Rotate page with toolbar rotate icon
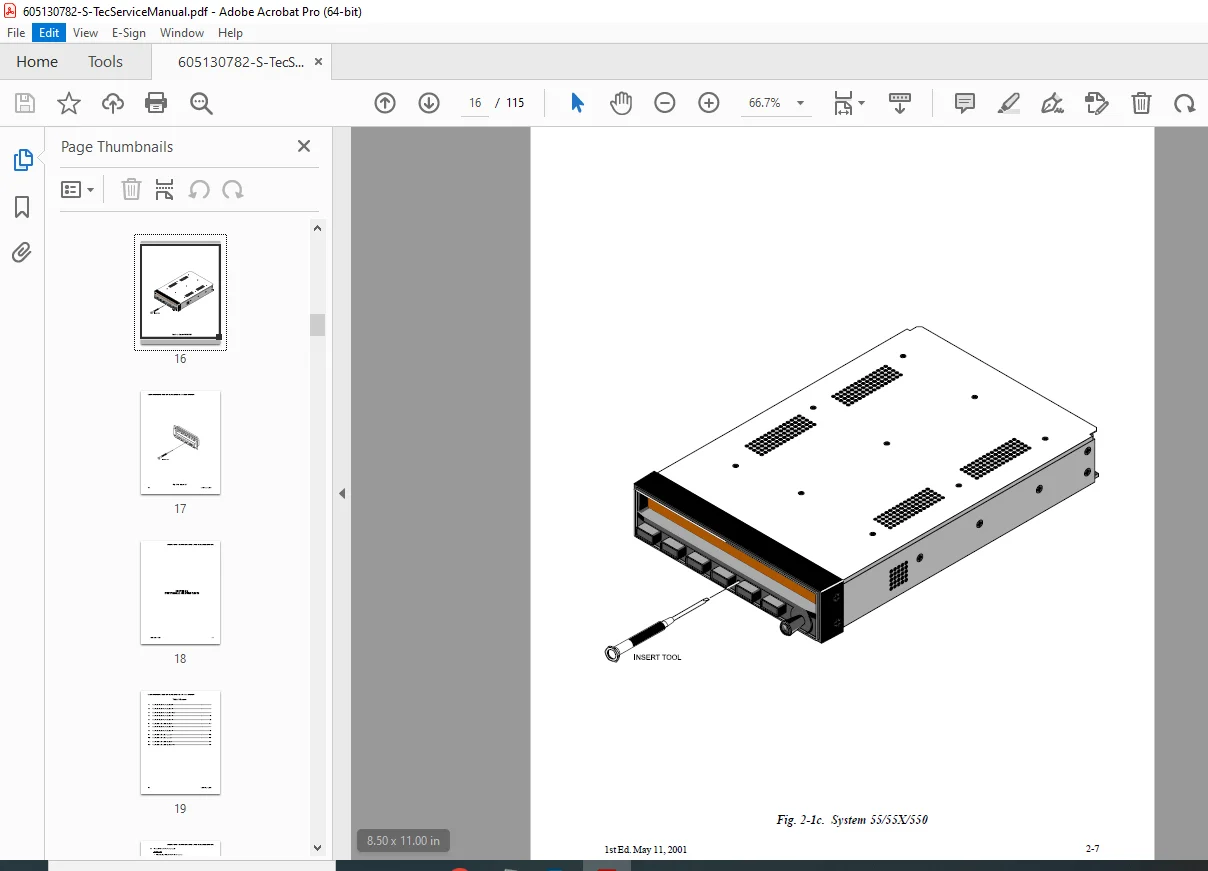This screenshot has width=1208, height=871. [x=1185, y=103]
